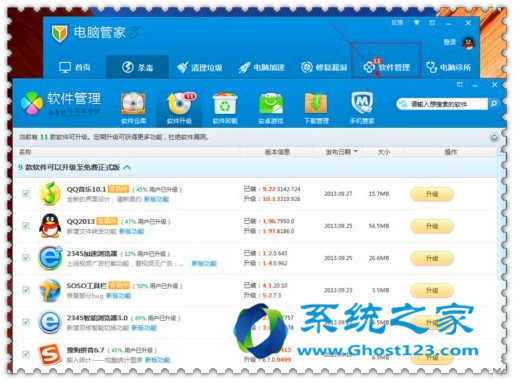Open the 电脑加速 speedup tab
514x381 pixels.
(x=262, y=68)
